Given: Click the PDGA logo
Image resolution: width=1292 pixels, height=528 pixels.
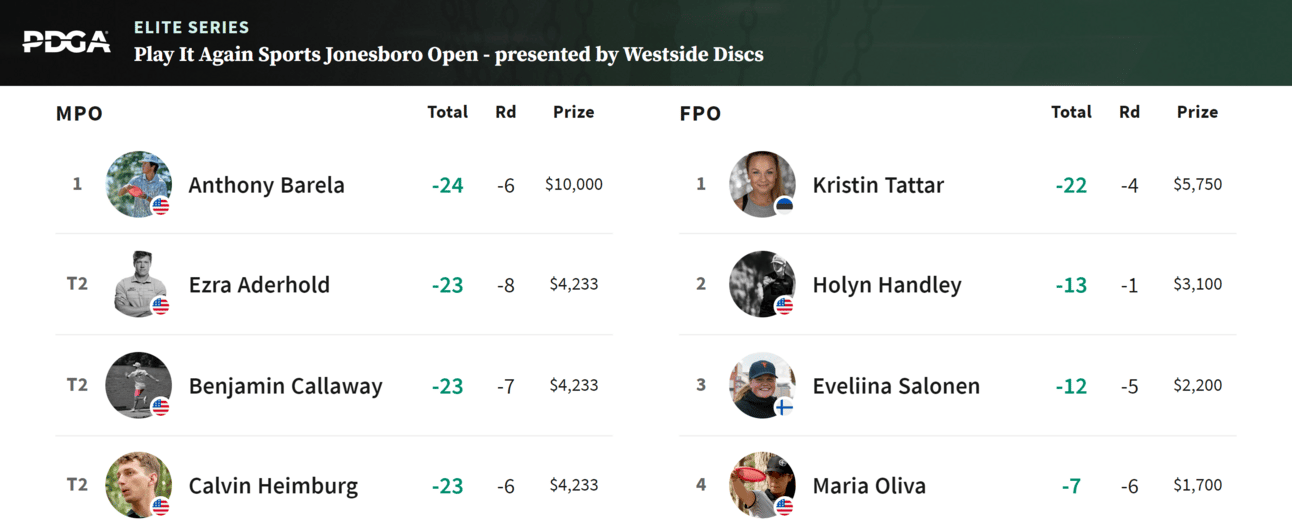Looking at the screenshot, I should coord(67,42).
